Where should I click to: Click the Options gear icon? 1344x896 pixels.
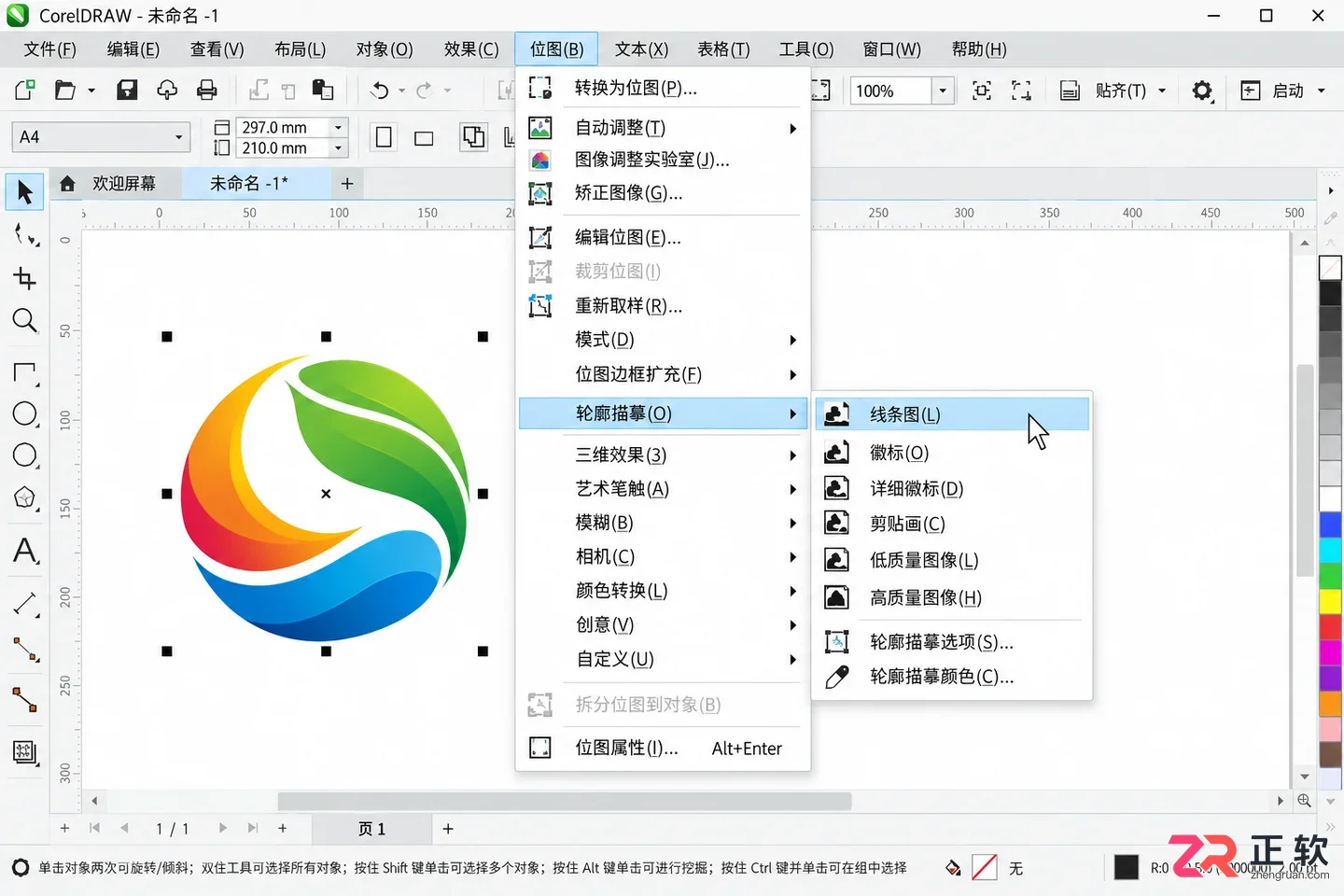(1202, 91)
